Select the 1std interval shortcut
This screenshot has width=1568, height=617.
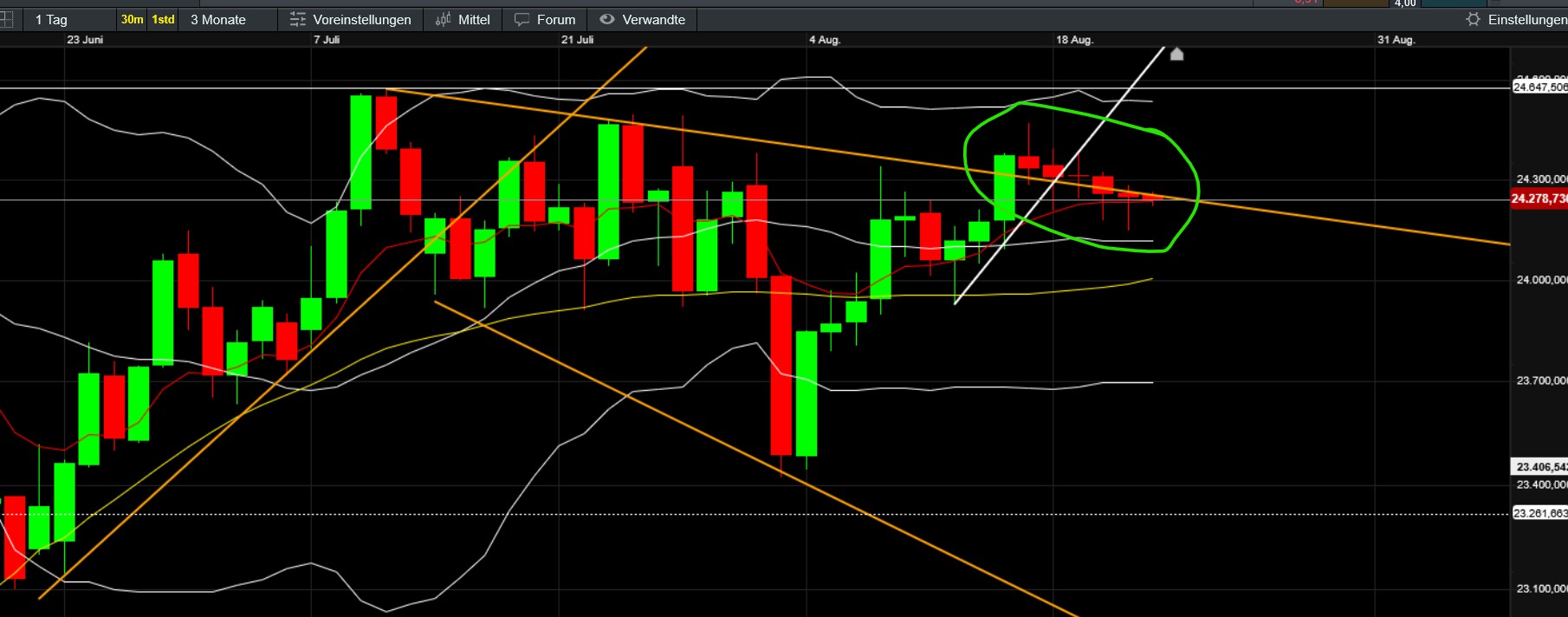click(163, 19)
